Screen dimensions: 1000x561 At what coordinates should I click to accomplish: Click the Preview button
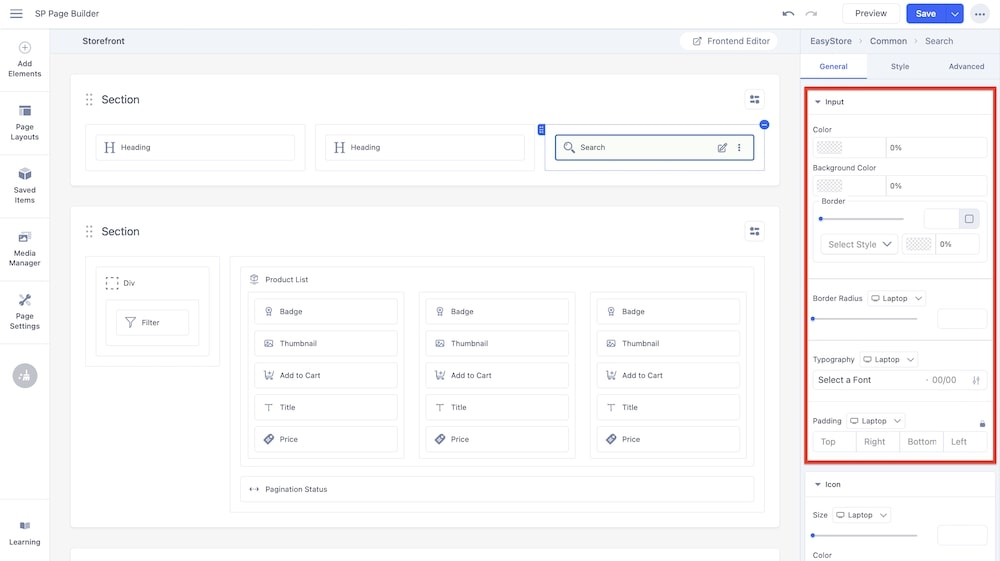point(870,14)
